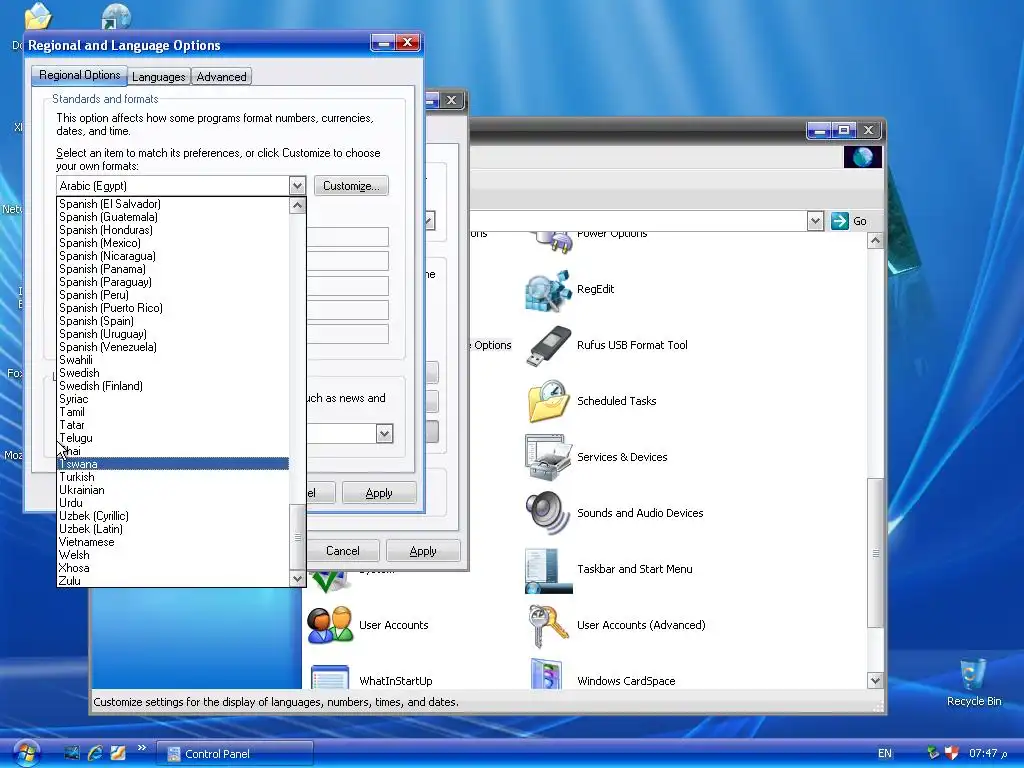Viewport: 1024px width, 768px height.
Task: Select Spanish (Guatemala) from the list
Action: click(173, 217)
